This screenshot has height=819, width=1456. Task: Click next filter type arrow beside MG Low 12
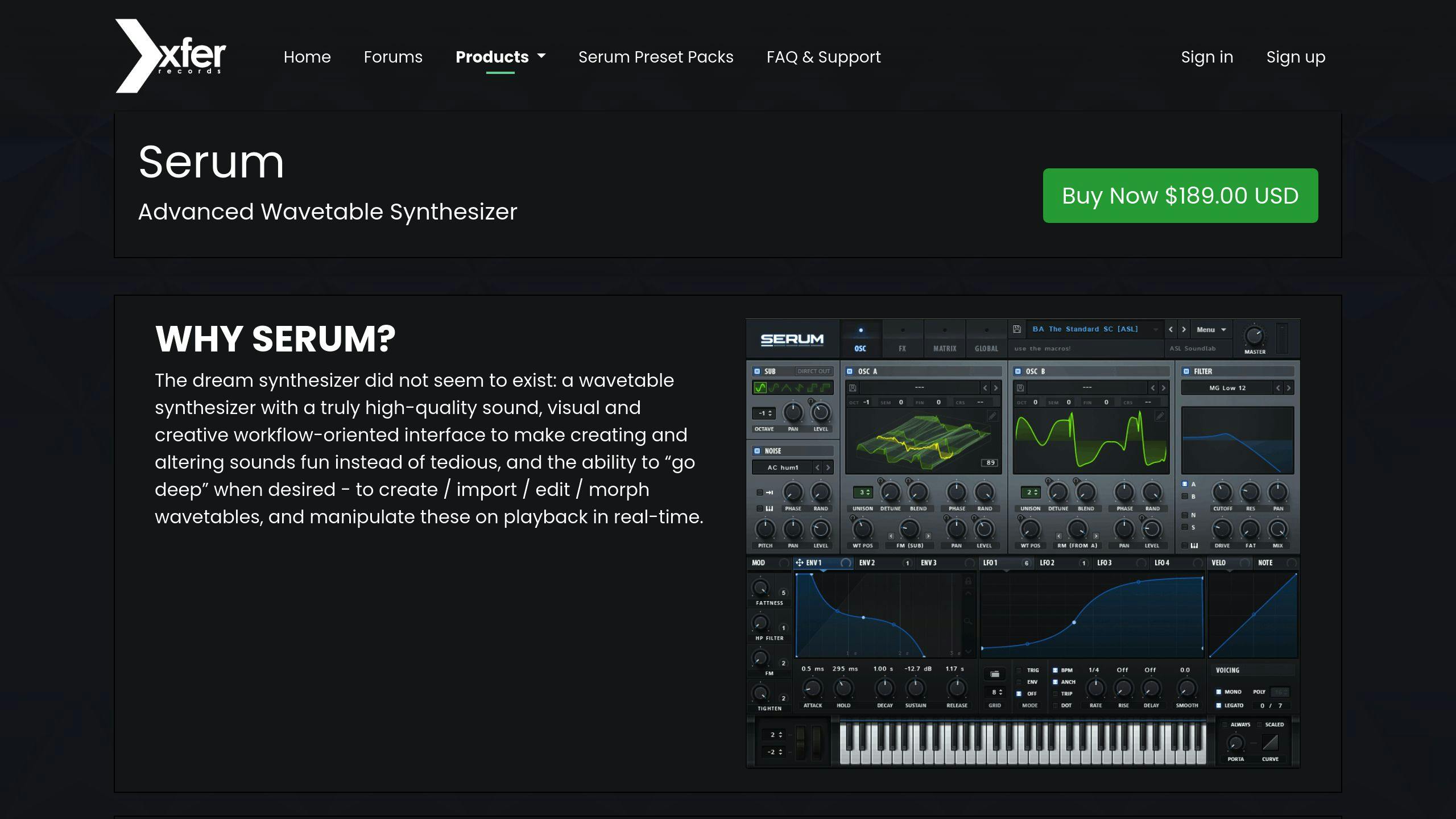click(x=1289, y=388)
